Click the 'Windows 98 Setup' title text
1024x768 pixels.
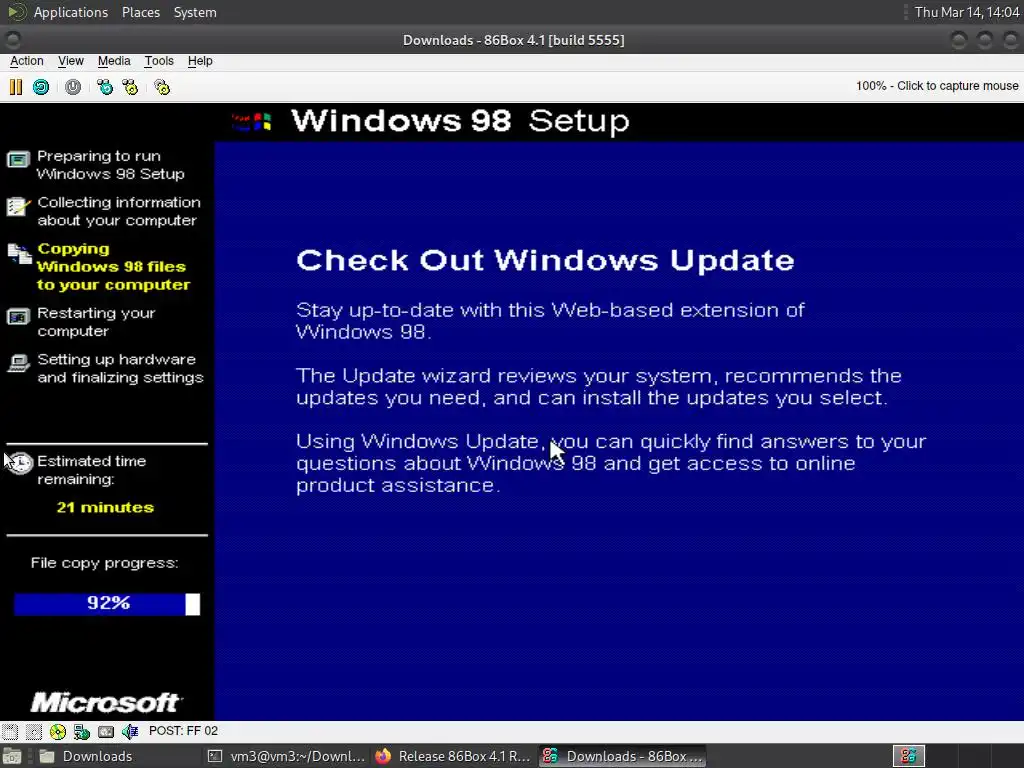point(460,121)
